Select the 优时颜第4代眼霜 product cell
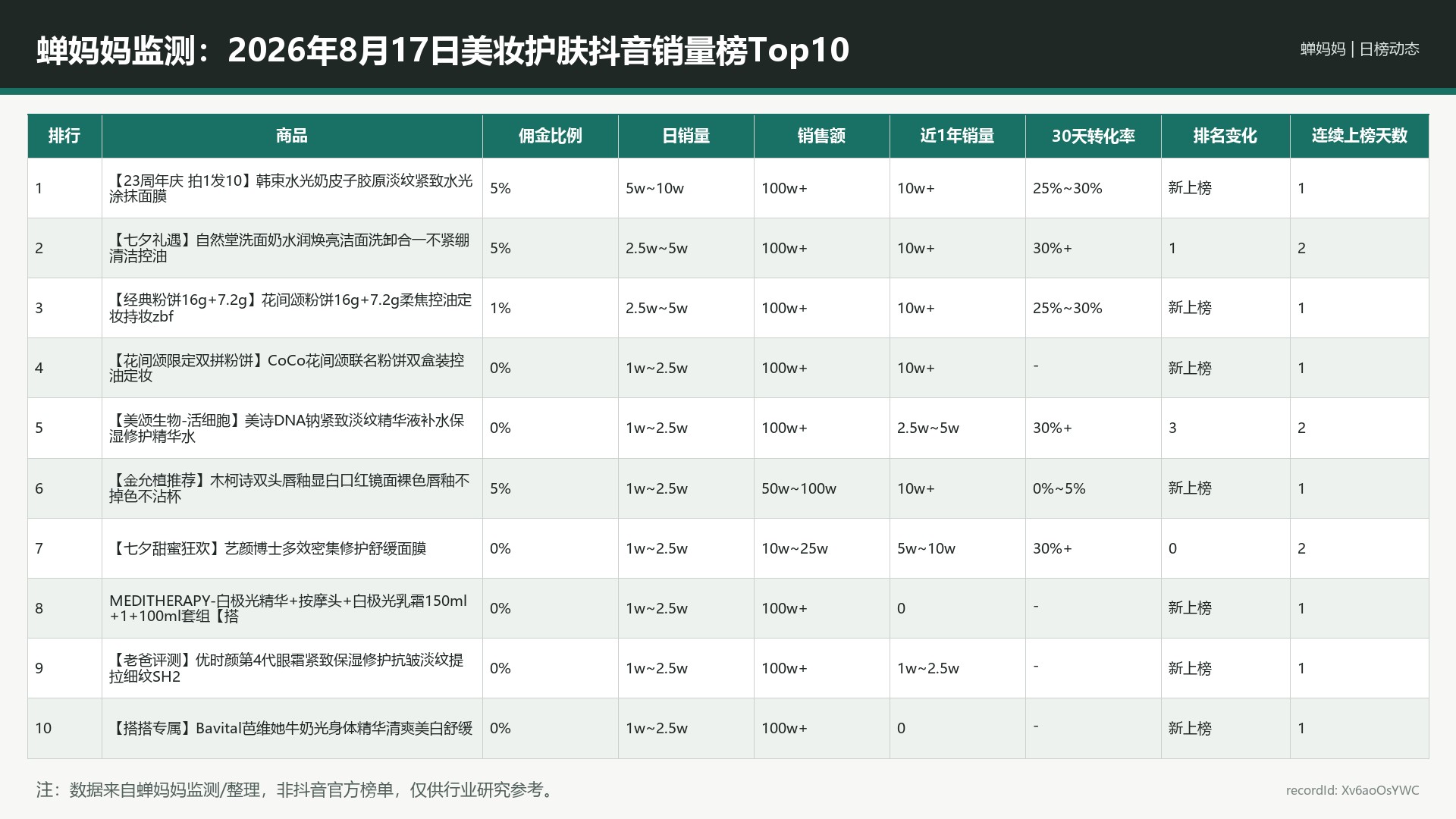 [292, 668]
